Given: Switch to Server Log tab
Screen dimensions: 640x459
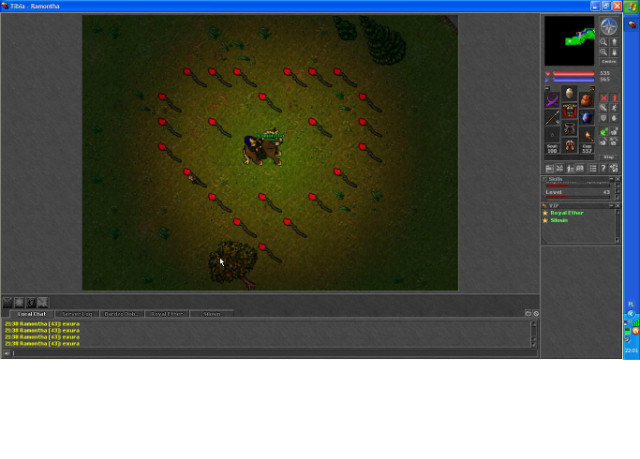Looking at the screenshot, I should [77, 314].
